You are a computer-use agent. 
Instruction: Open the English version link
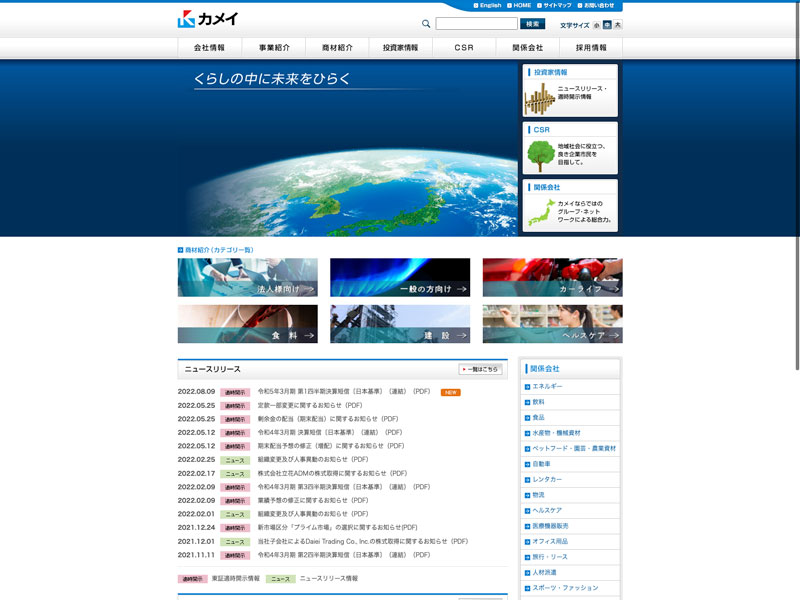487,5
